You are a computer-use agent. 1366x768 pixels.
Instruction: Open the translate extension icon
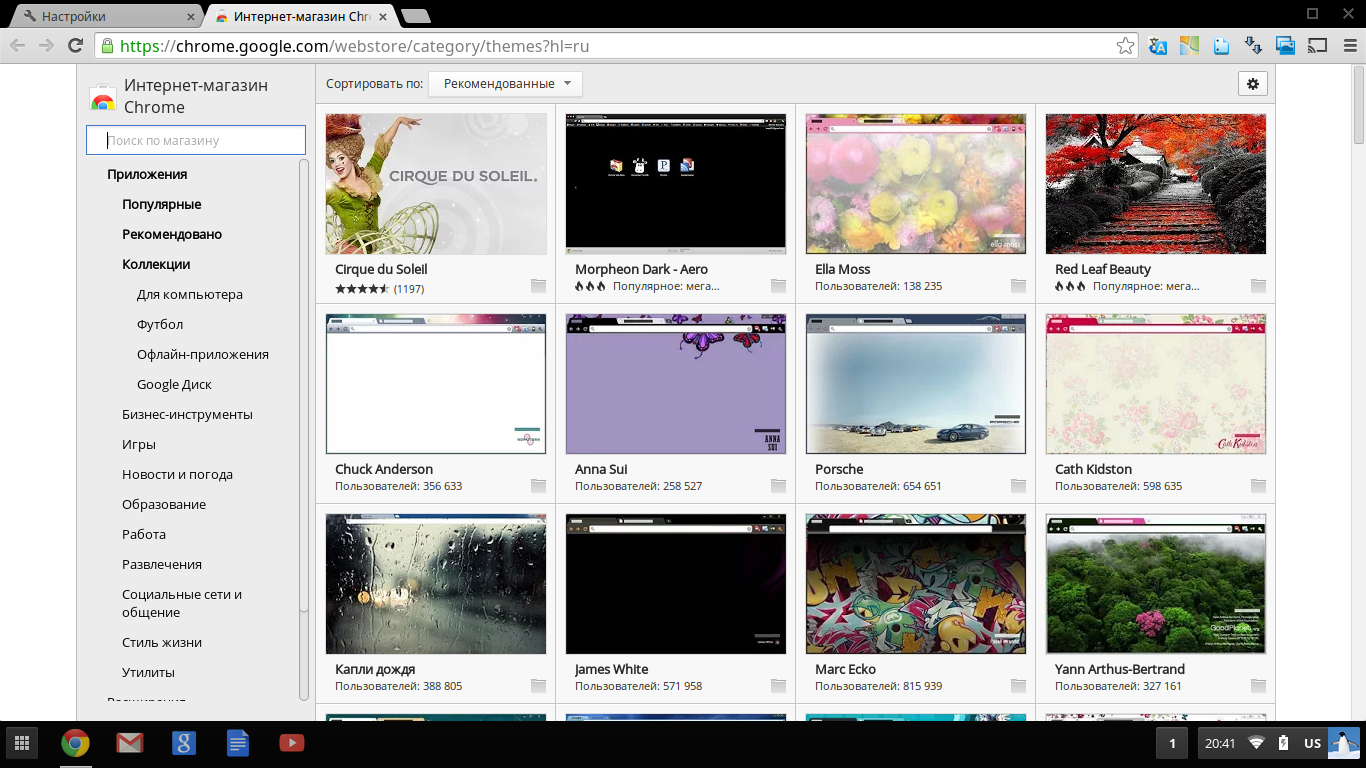[1158, 46]
